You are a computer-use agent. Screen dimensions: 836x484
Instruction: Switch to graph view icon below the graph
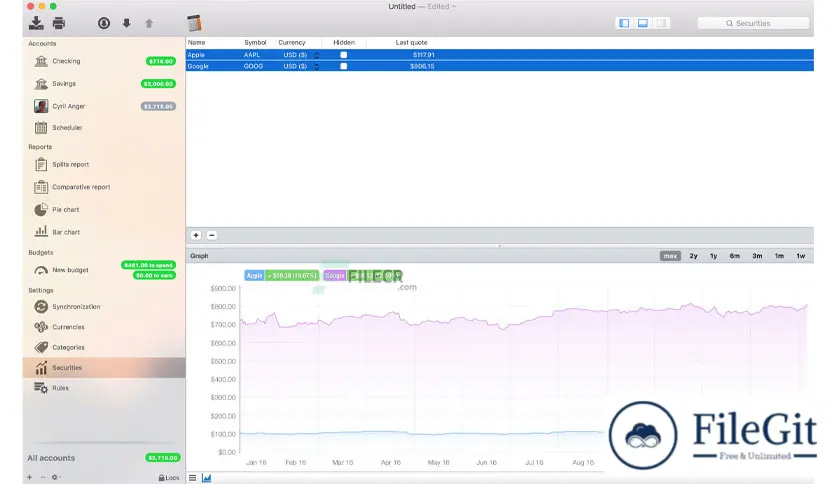206,478
